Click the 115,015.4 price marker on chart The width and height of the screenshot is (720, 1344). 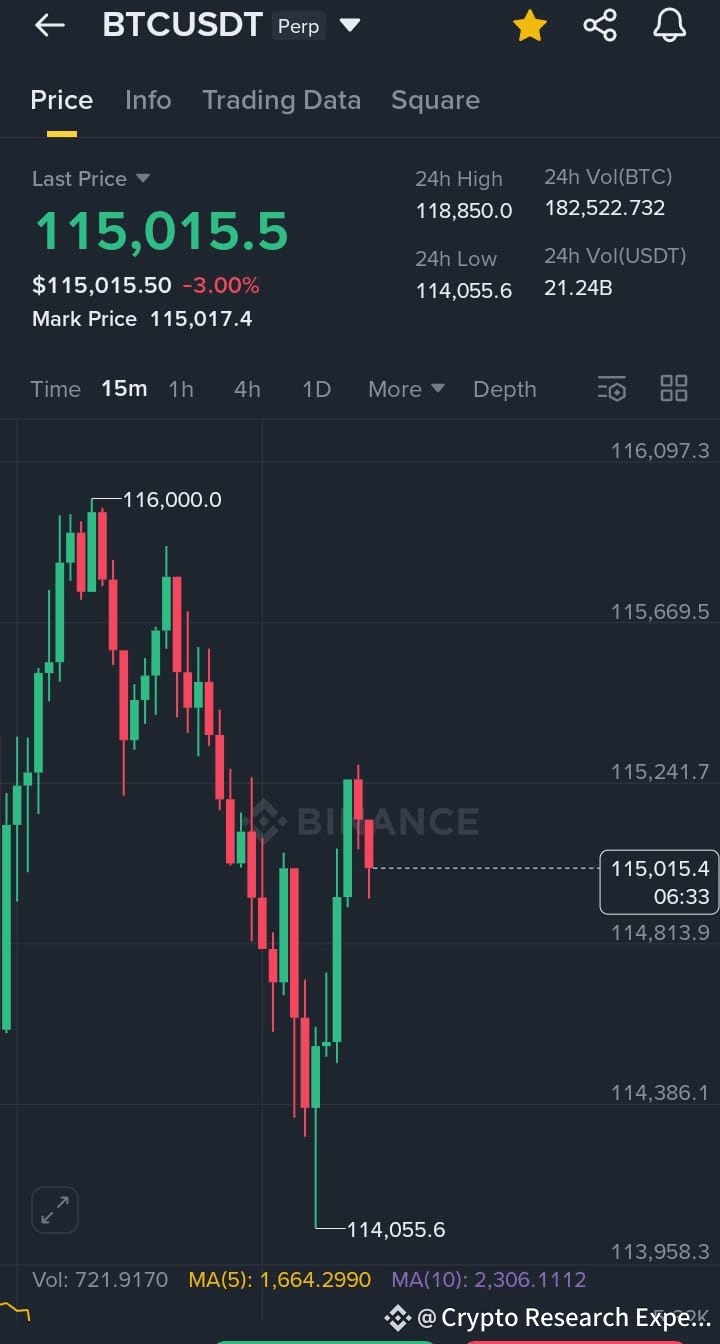[x=659, y=882]
